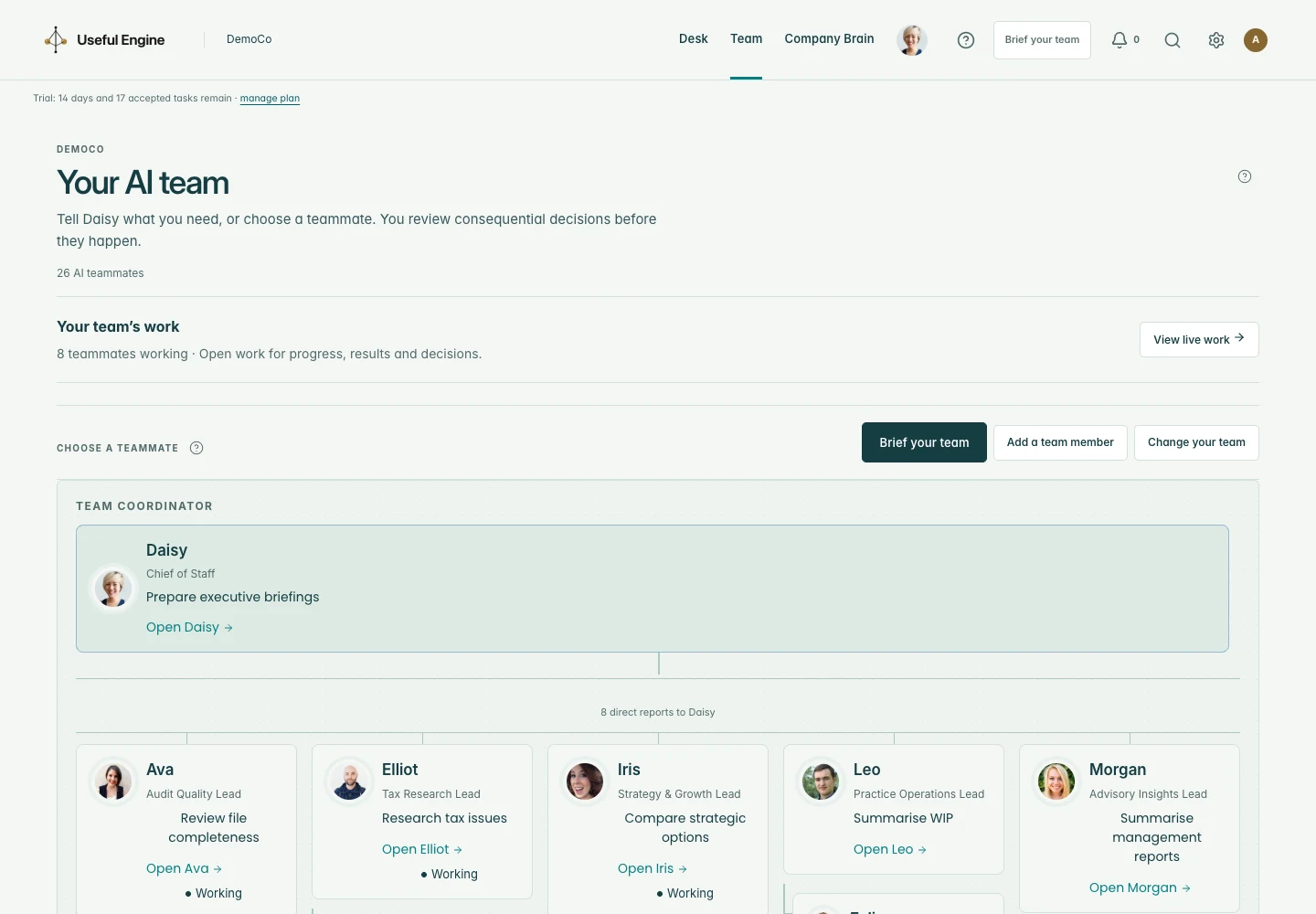Open Iris link

[653, 868]
